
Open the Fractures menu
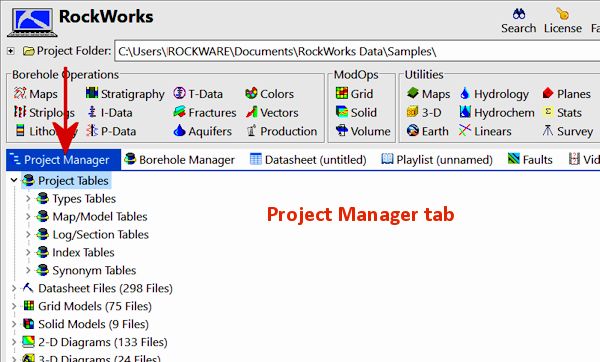[x=205, y=113]
